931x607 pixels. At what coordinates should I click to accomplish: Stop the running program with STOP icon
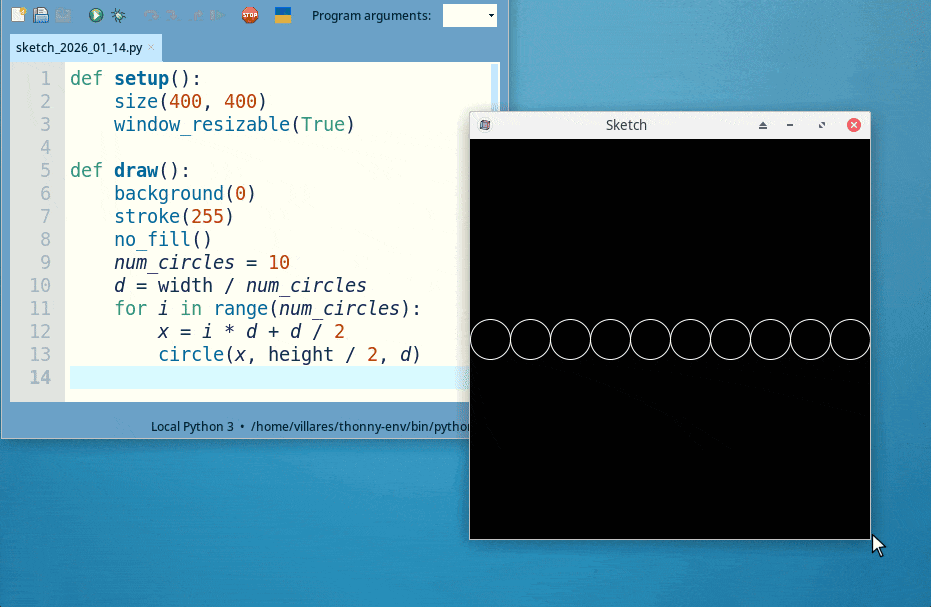(x=250, y=15)
